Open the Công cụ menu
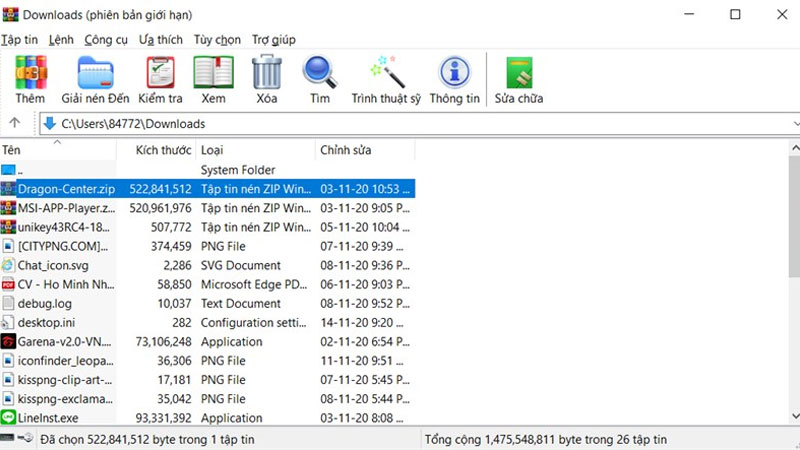The image size is (800, 450). pos(106,40)
